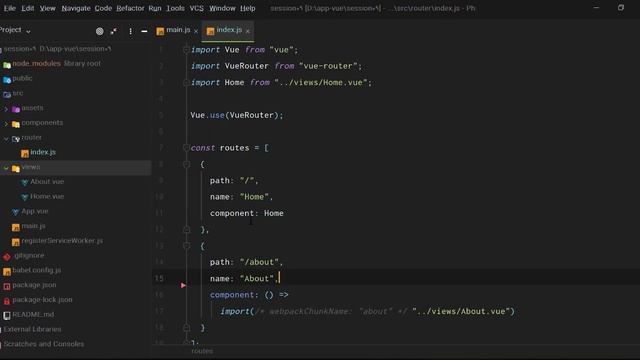Screen dimensions: 640x360
Task: Open the Navigate menu
Action: pos(76,8)
